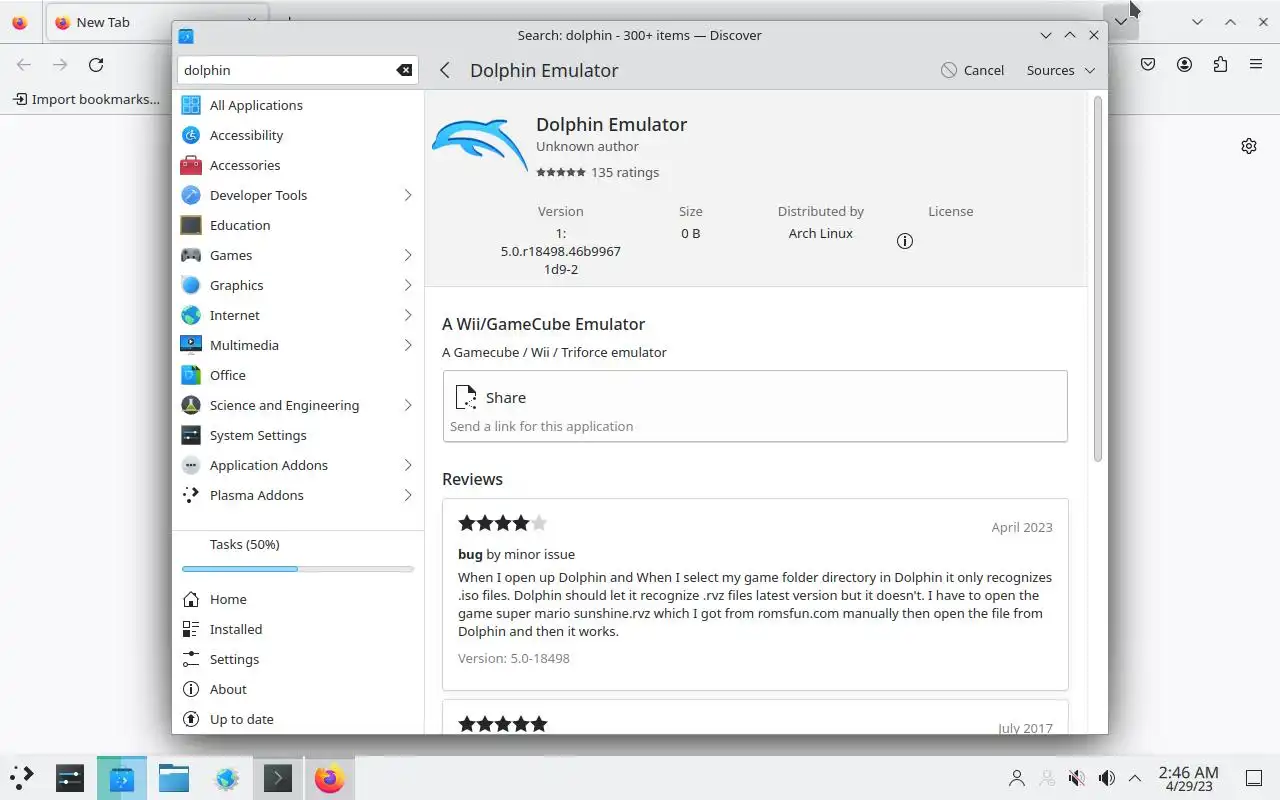Expand Graphics subcategories arrow
Image resolution: width=1280 pixels, height=800 pixels.
[408, 285]
